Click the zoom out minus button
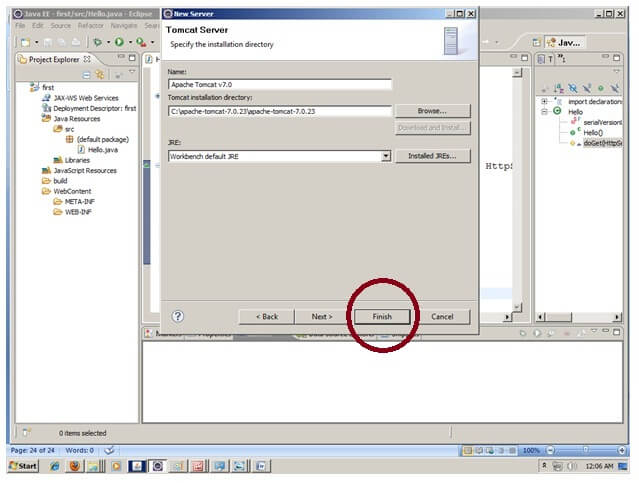This screenshot has height=483, width=639. point(551,450)
